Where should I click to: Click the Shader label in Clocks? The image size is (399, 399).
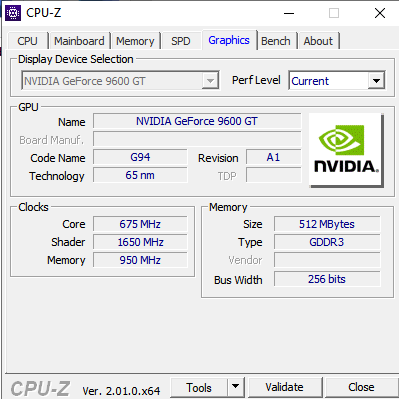click(x=68, y=242)
